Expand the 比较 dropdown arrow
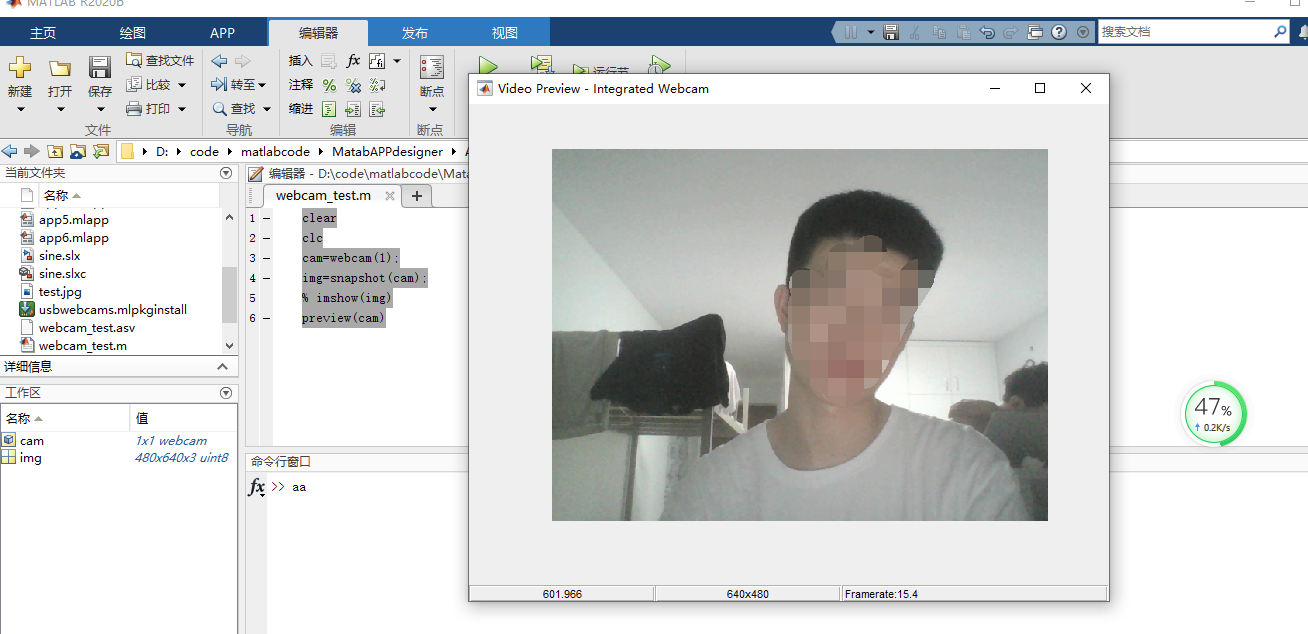 182,85
